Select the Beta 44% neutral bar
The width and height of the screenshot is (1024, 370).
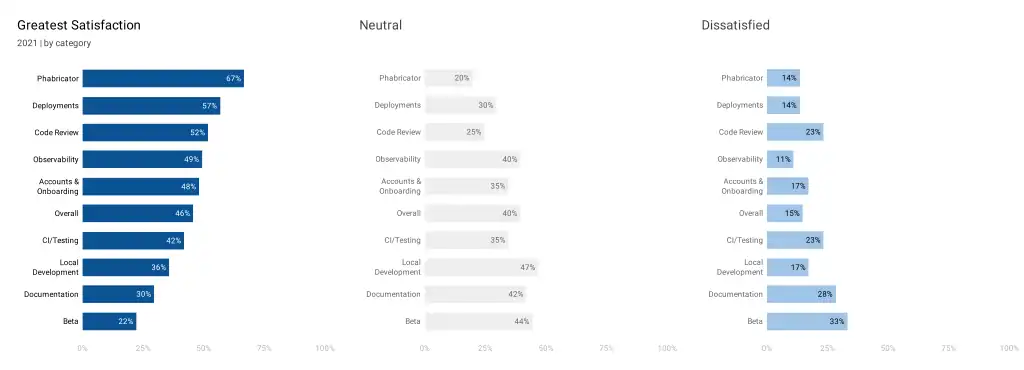tap(478, 321)
